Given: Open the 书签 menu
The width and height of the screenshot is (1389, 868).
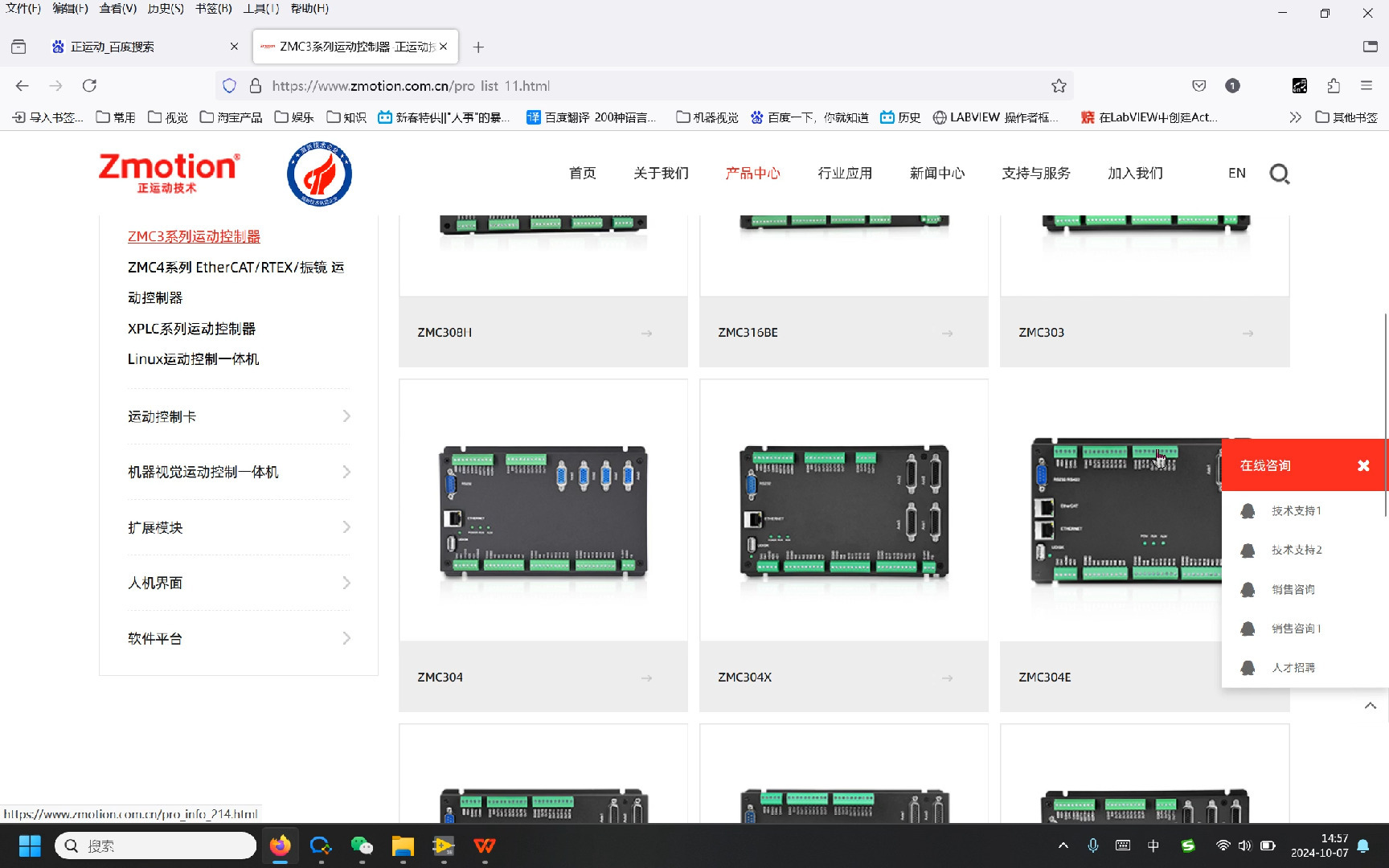Looking at the screenshot, I should pyautogui.click(x=214, y=8).
